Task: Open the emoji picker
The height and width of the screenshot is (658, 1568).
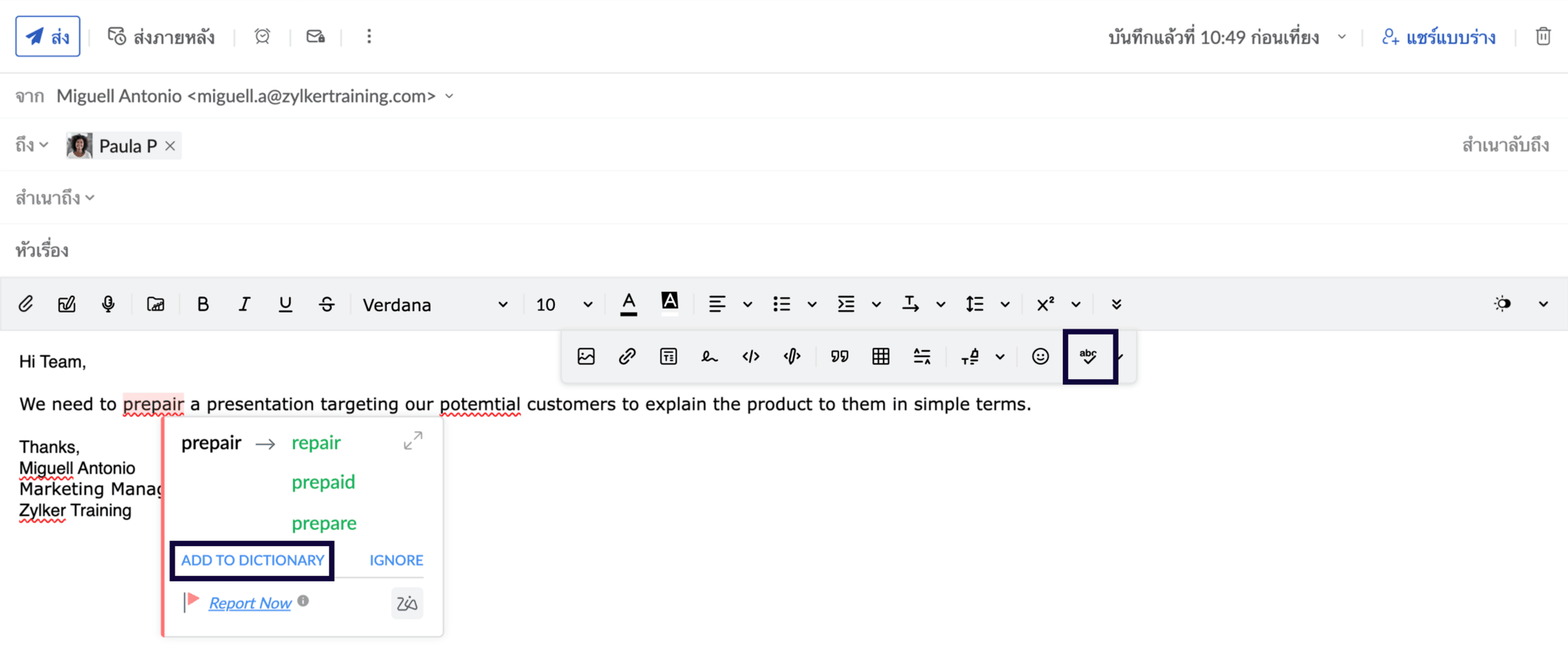Action: (x=1040, y=356)
